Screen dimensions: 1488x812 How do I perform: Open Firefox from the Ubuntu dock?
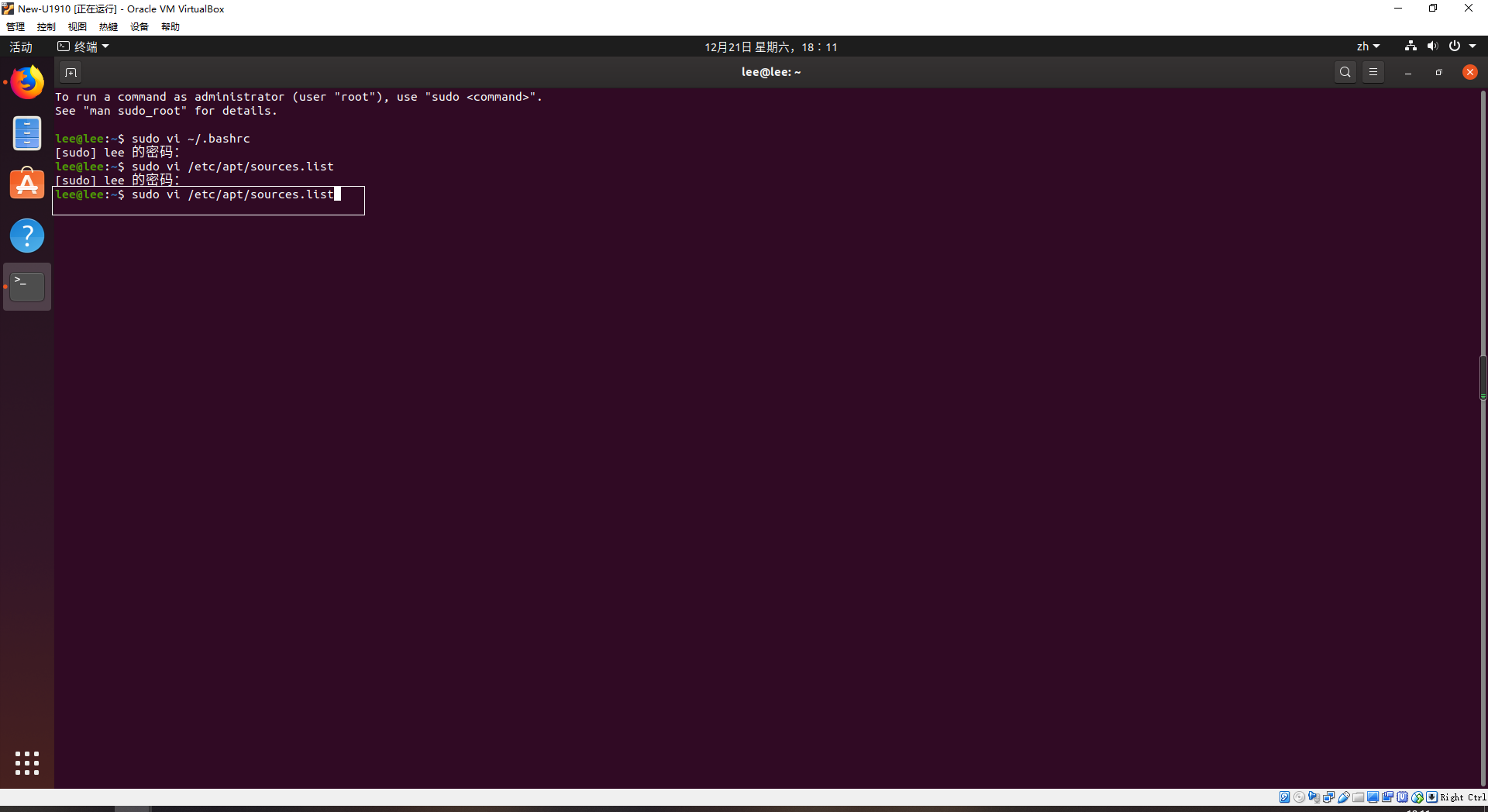(x=27, y=82)
